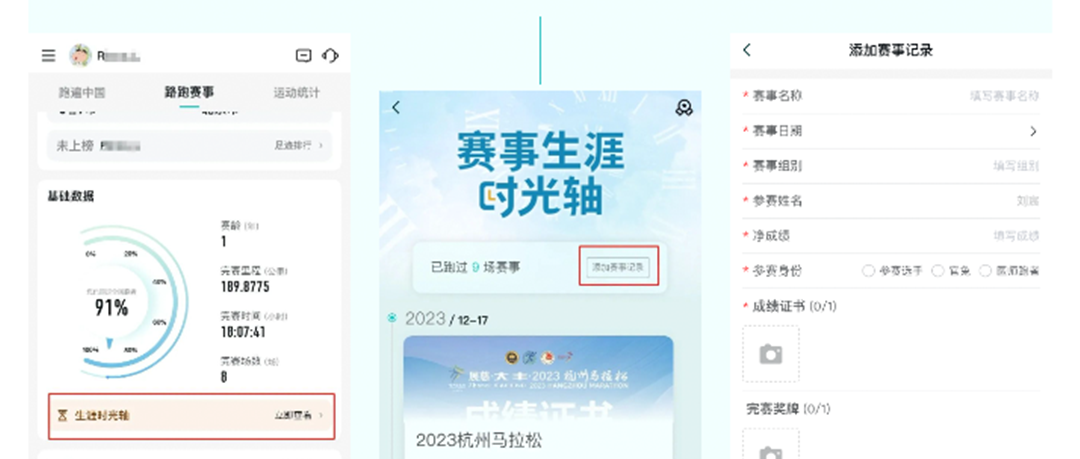Open the messages icon beside headset
This screenshot has height=459, width=1080.
pos(303,56)
